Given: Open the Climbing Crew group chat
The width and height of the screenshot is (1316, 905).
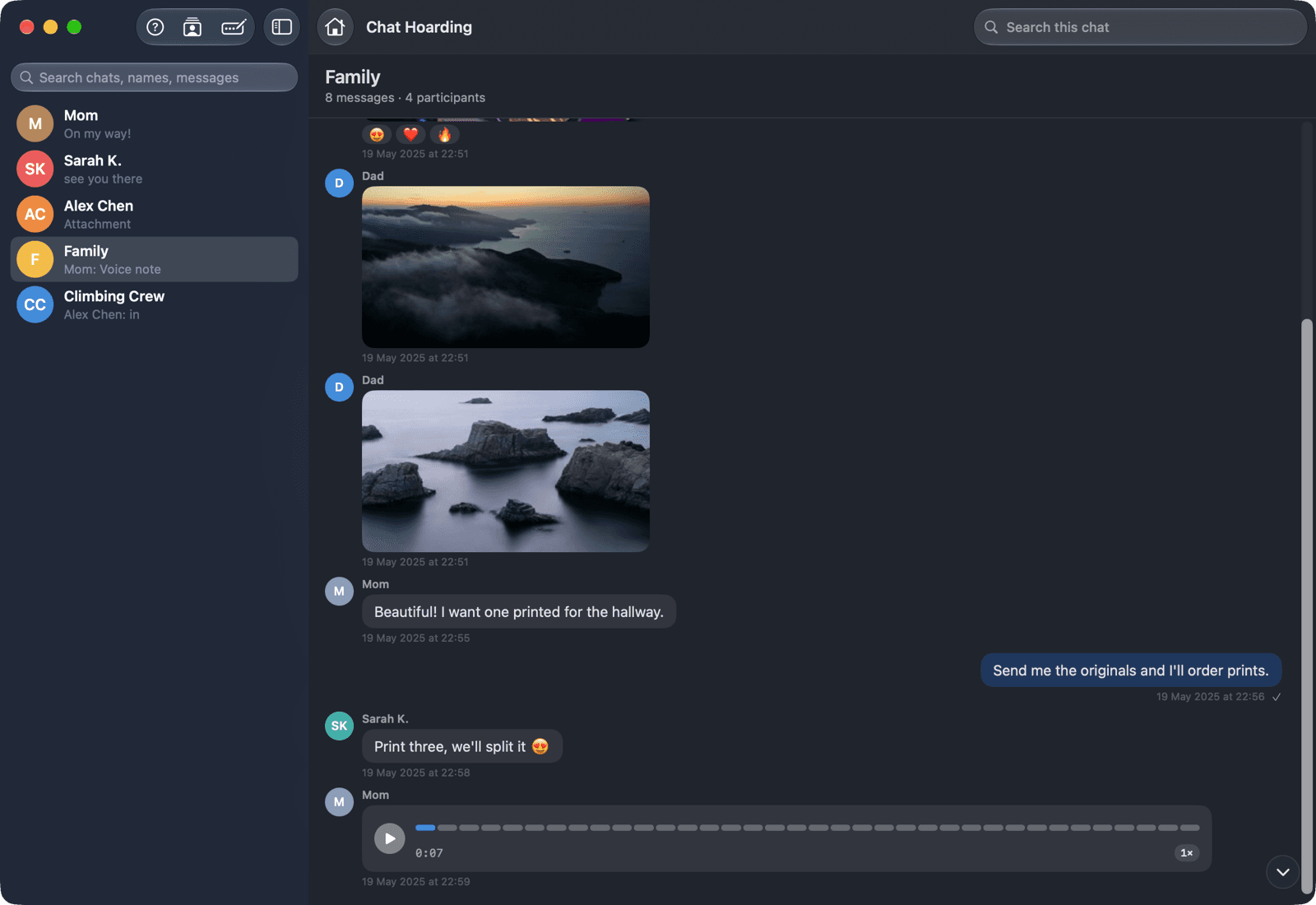Looking at the screenshot, I should click(155, 304).
